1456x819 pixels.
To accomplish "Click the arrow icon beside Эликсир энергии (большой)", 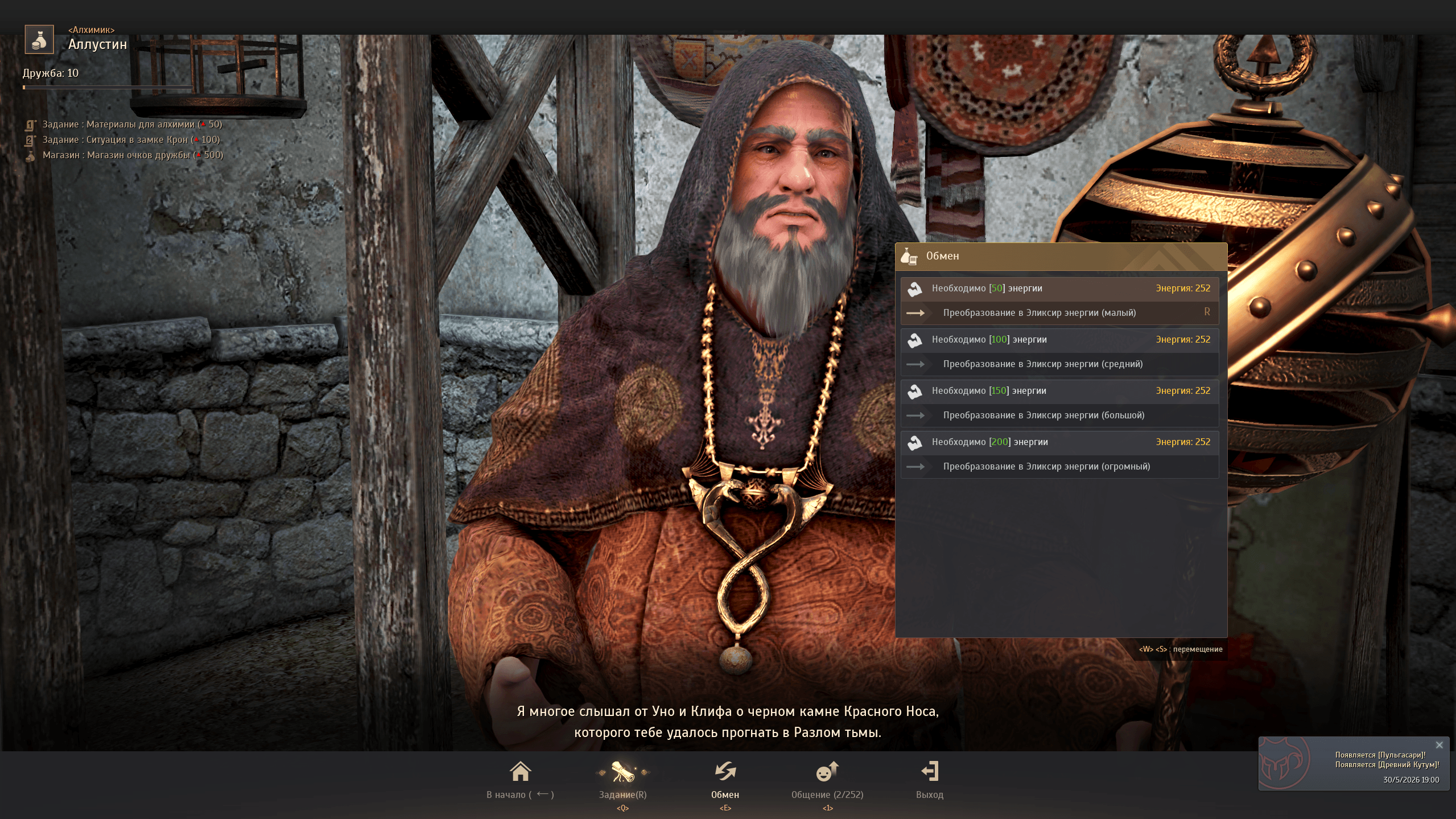I will [x=915, y=415].
